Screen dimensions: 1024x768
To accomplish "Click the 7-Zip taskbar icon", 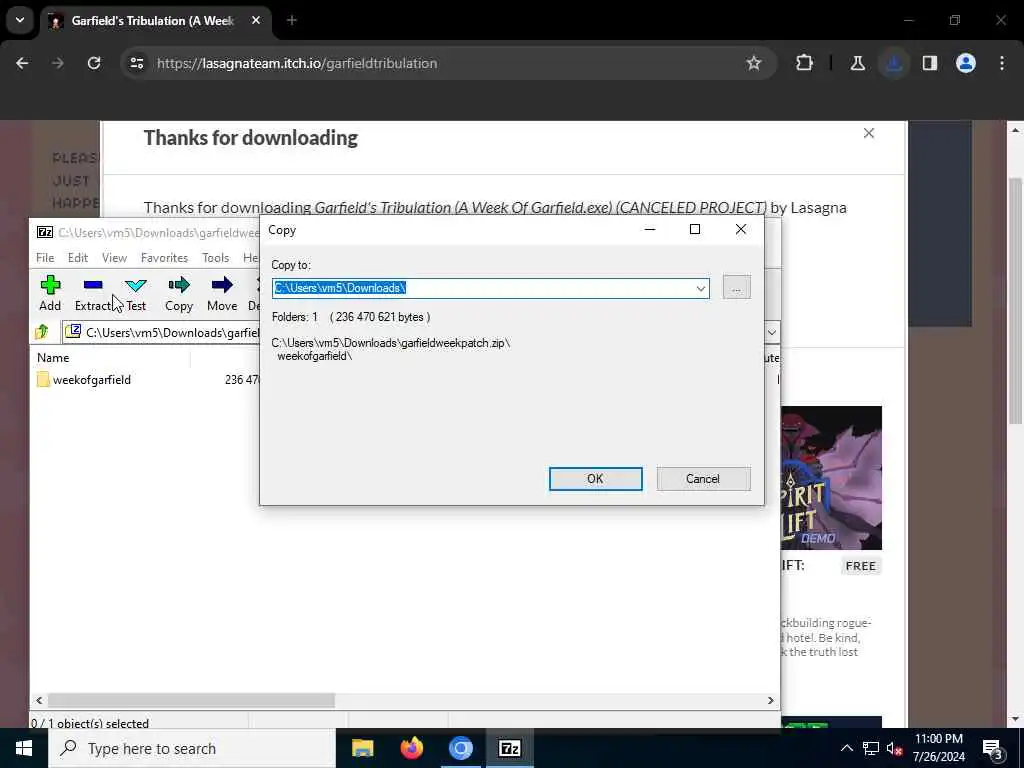I will click(509, 748).
